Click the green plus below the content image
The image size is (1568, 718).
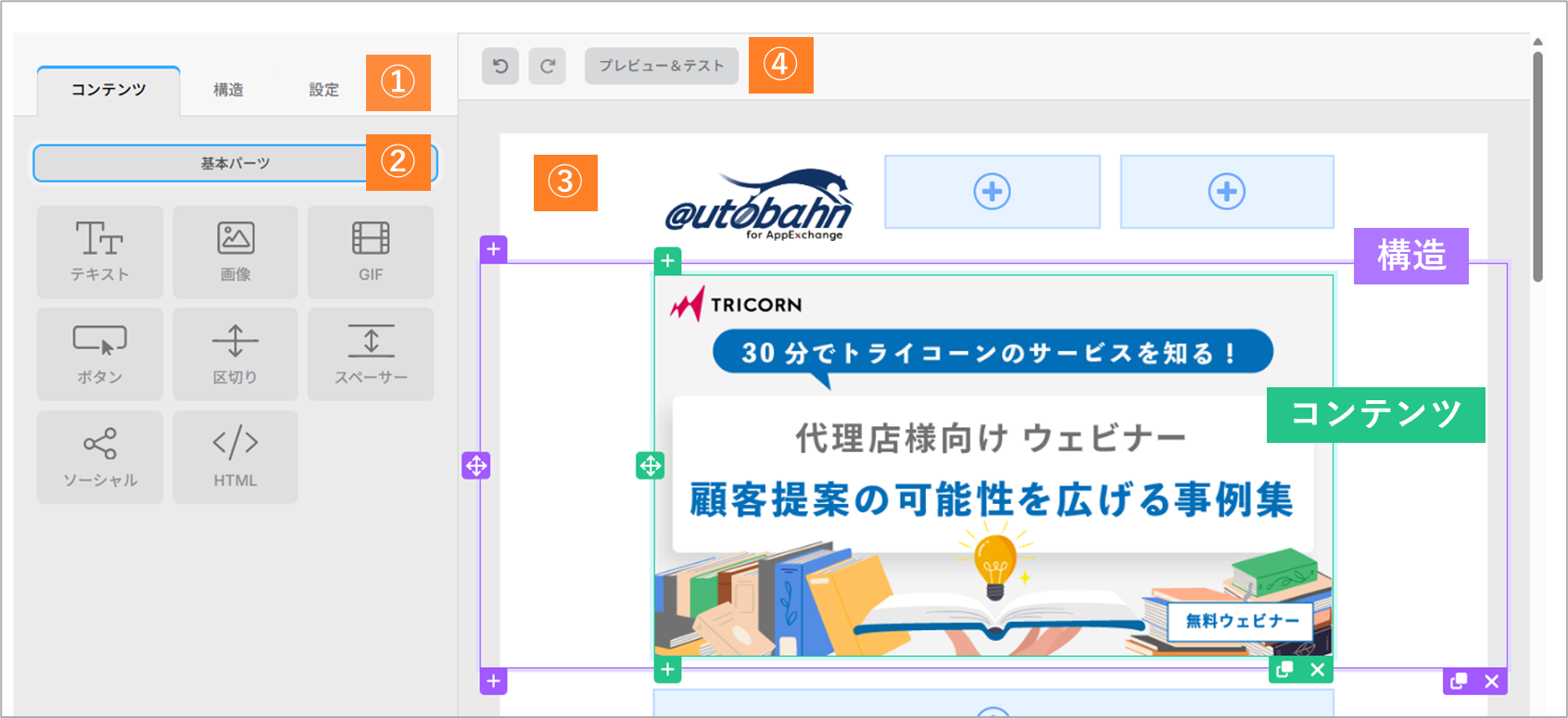coord(668,669)
